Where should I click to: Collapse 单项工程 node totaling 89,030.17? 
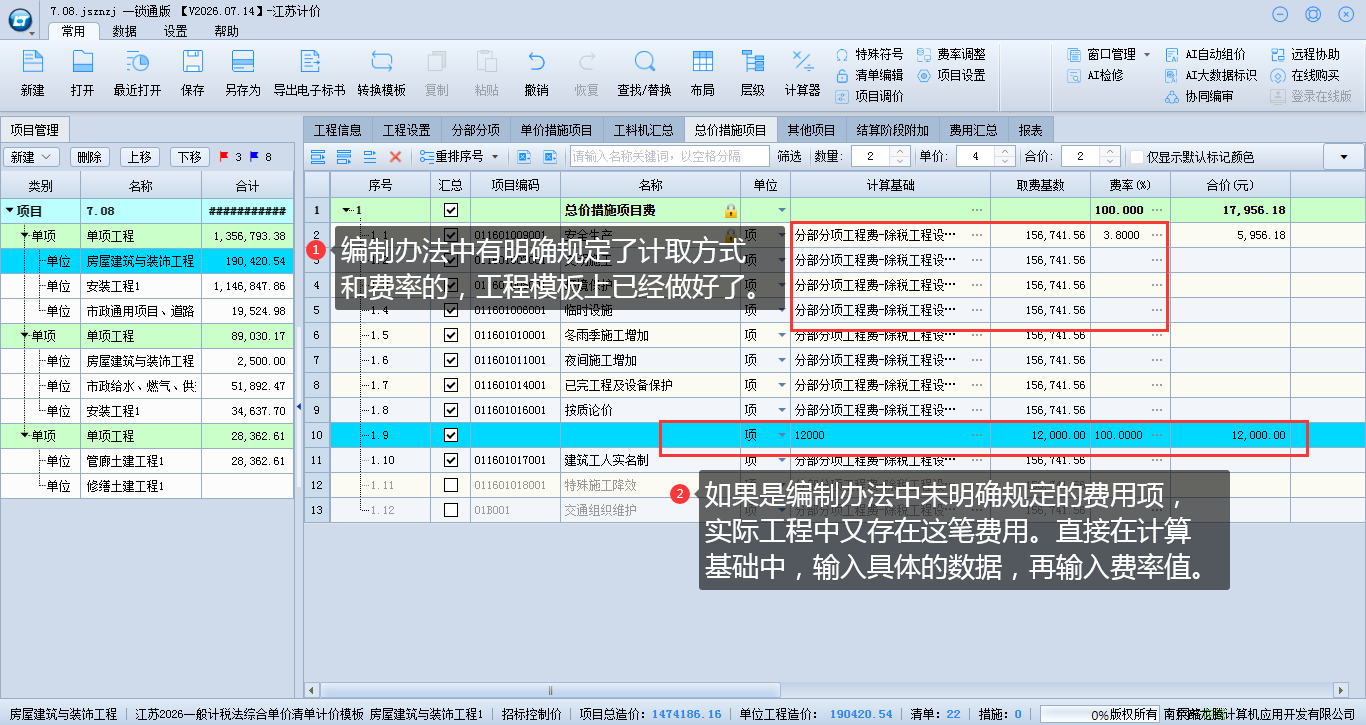(x=24, y=336)
